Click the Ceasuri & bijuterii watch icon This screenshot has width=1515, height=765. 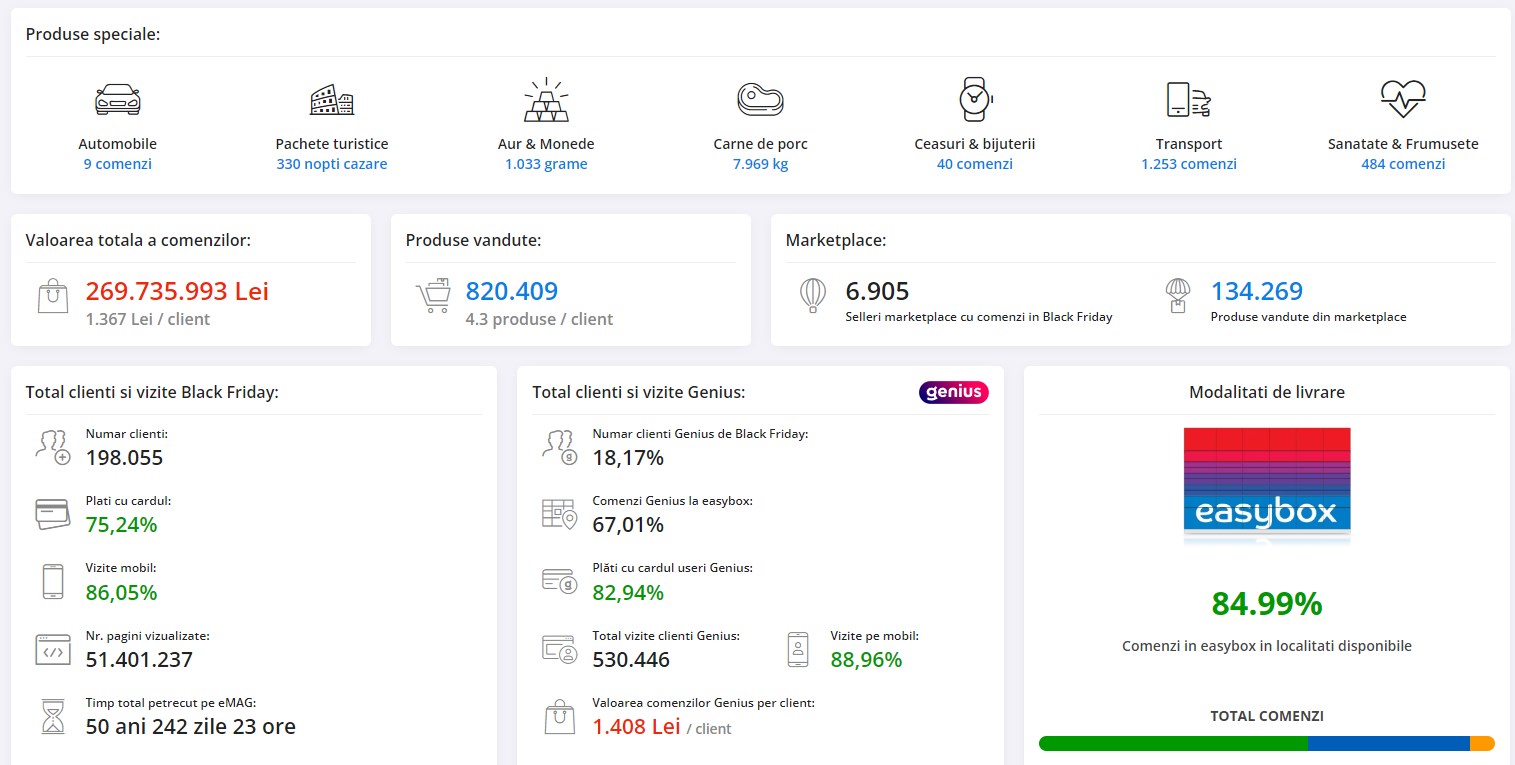(x=974, y=99)
